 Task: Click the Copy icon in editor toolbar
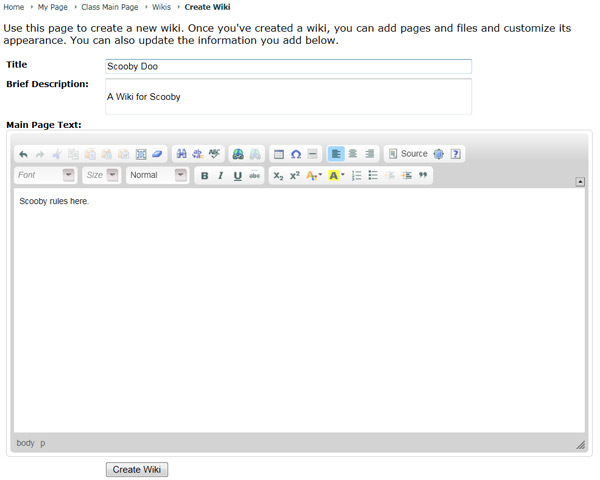[x=73, y=154]
